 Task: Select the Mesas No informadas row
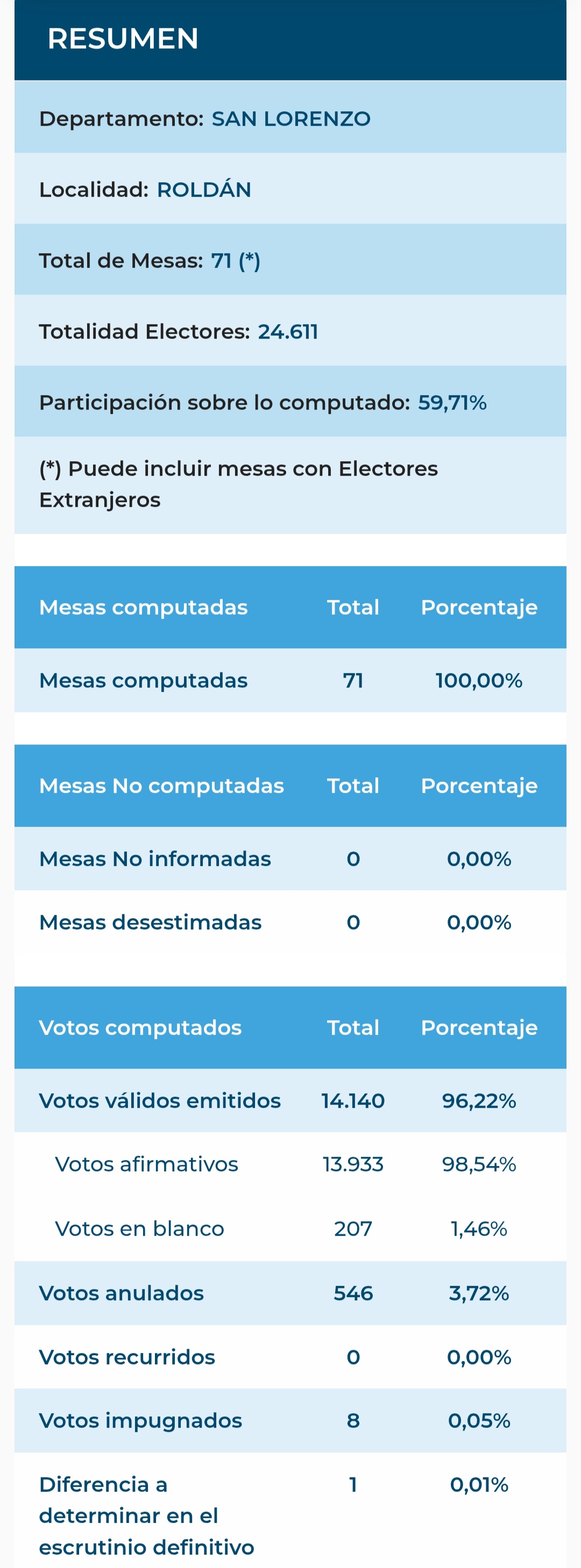[x=290, y=858]
